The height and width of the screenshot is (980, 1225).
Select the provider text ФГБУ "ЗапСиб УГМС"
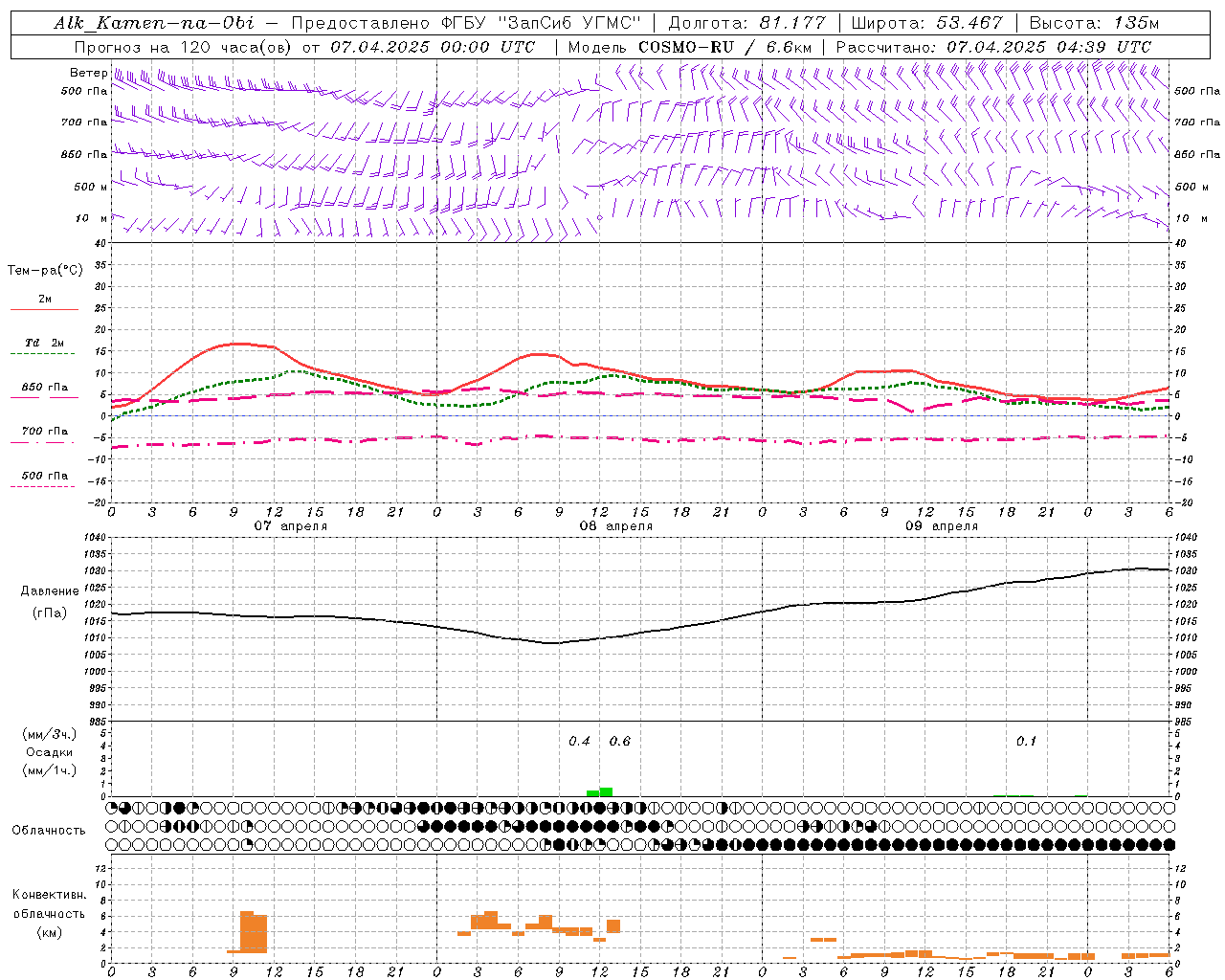coord(541,23)
